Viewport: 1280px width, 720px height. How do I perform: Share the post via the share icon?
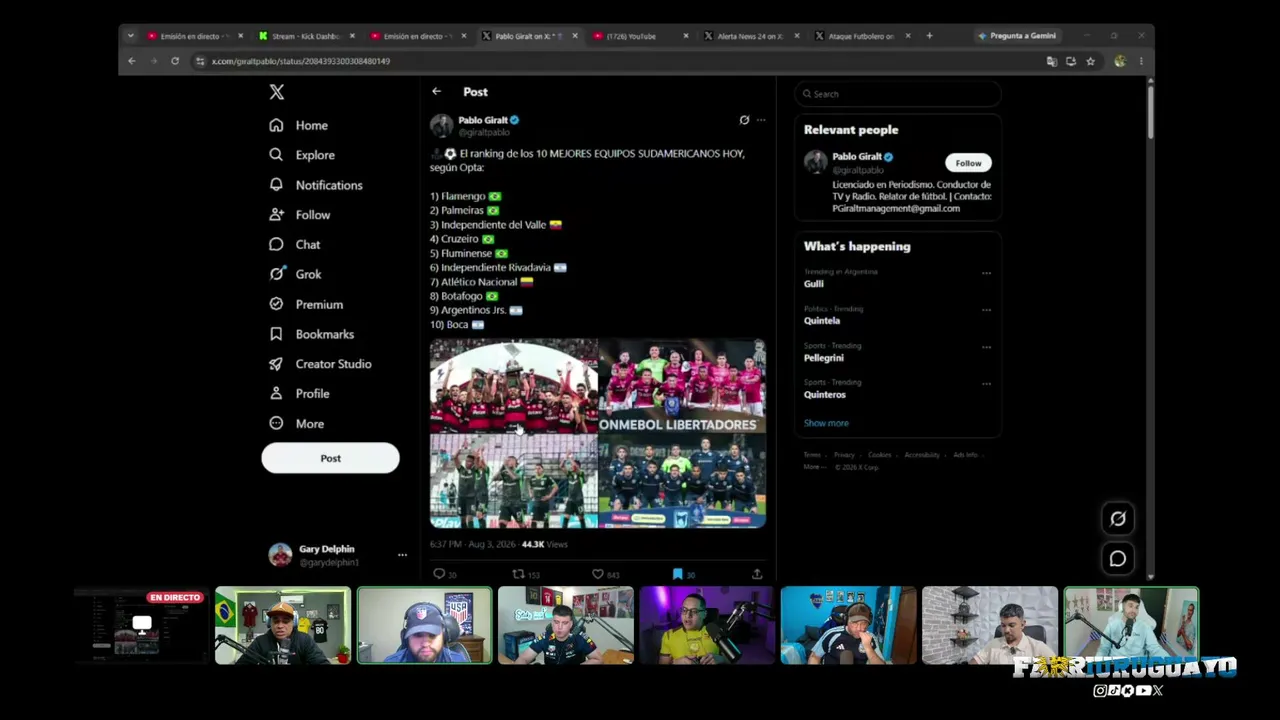[x=757, y=574]
